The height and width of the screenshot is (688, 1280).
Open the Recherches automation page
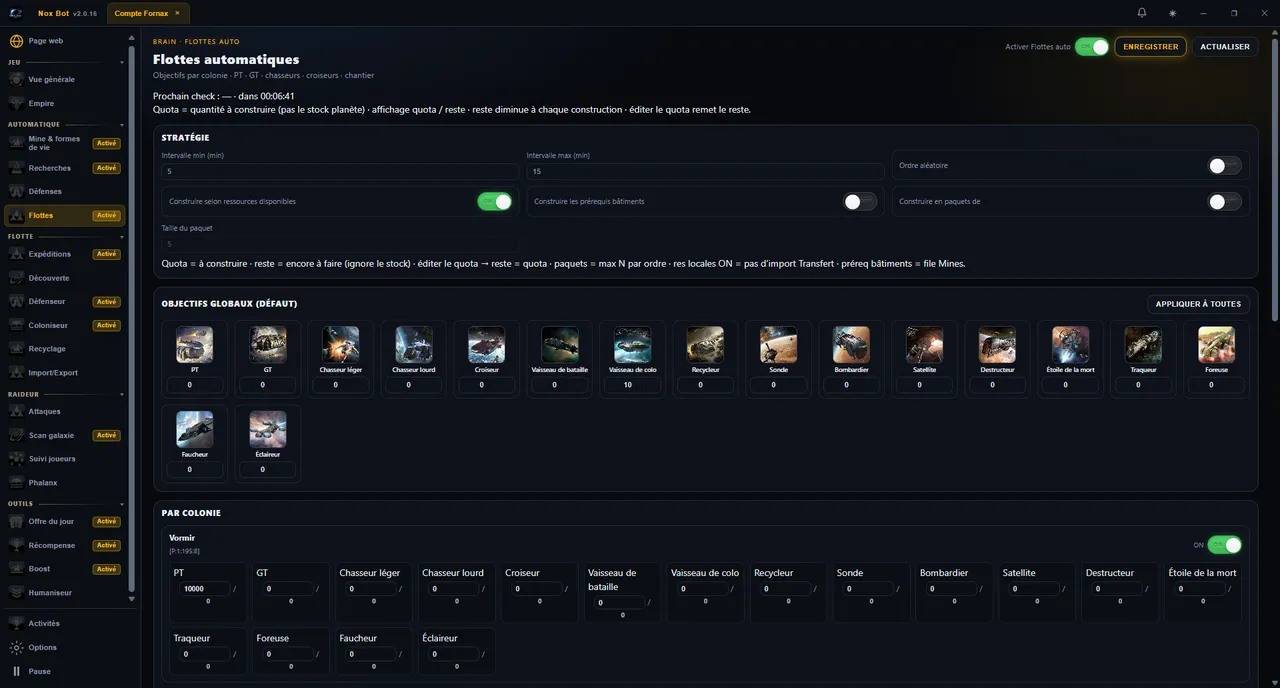click(x=65, y=168)
